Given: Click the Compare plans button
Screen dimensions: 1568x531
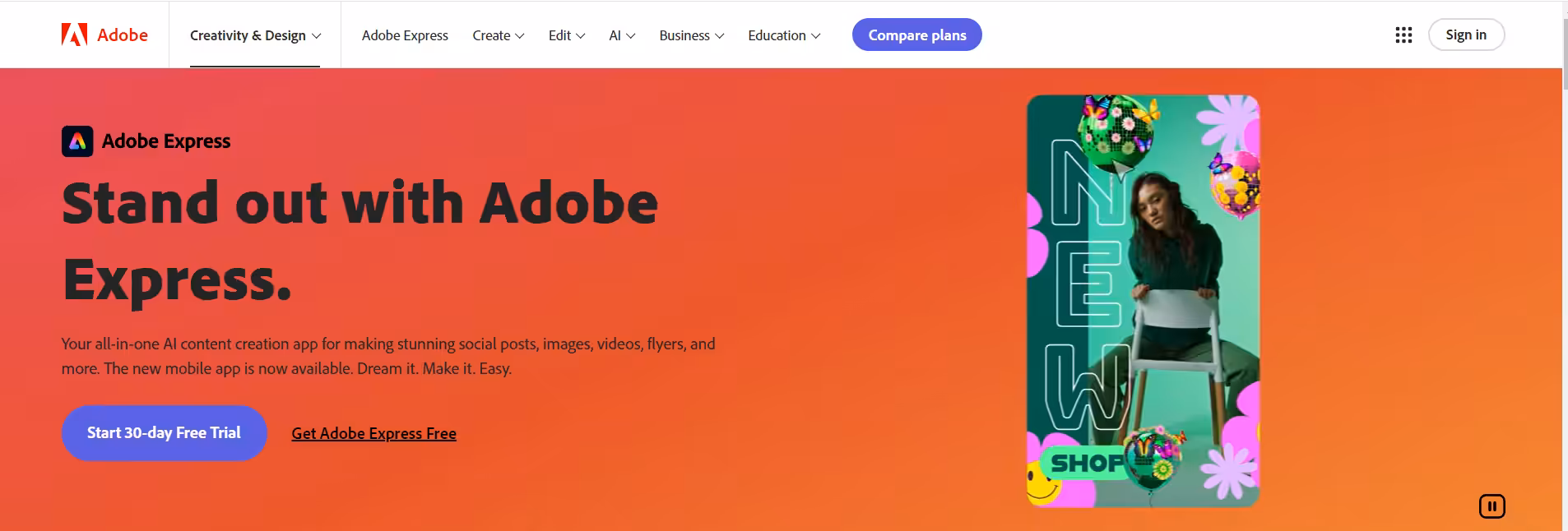Looking at the screenshot, I should point(916,35).
